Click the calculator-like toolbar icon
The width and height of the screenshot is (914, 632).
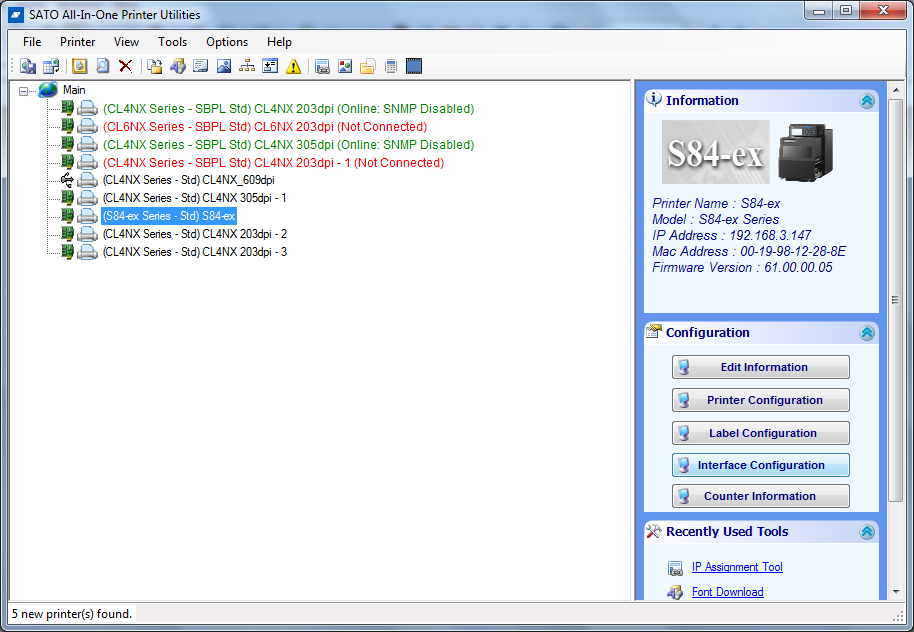(391, 66)
